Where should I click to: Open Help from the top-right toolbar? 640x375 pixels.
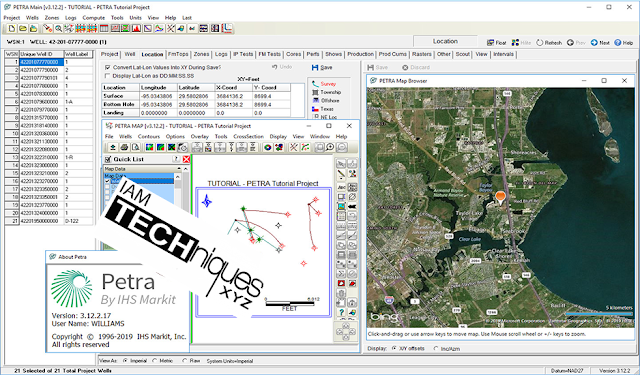(624, 42)
